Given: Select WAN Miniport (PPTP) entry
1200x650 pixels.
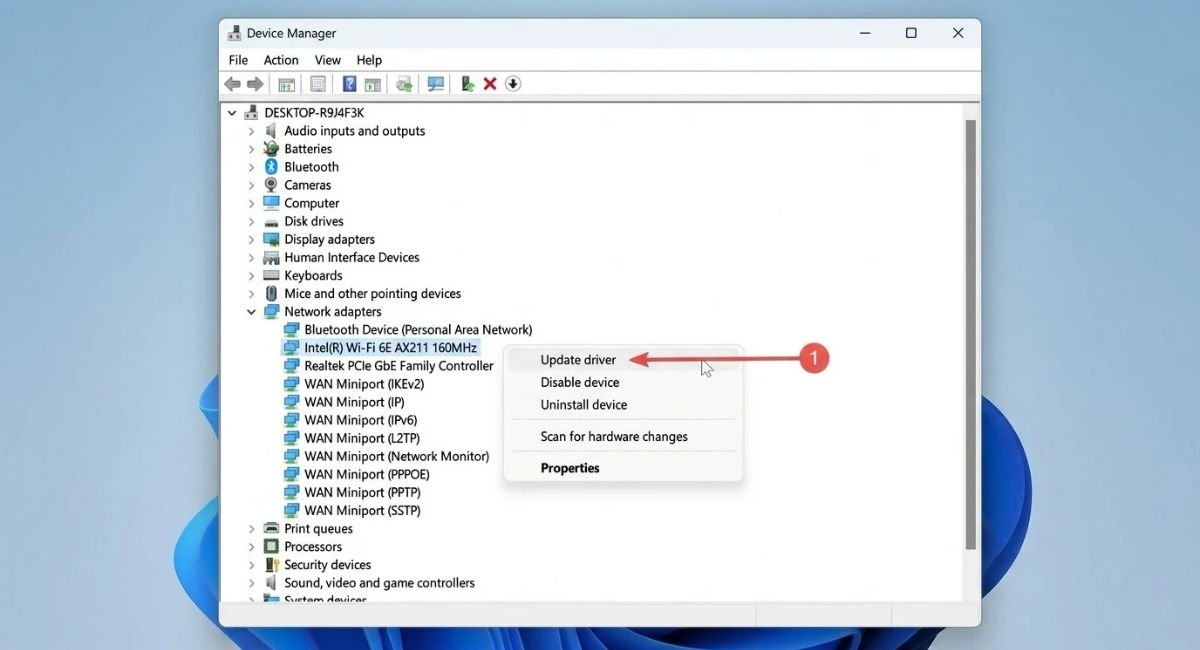Looking at the screenshot, I should pyautogui.click(x=362, y=492).
